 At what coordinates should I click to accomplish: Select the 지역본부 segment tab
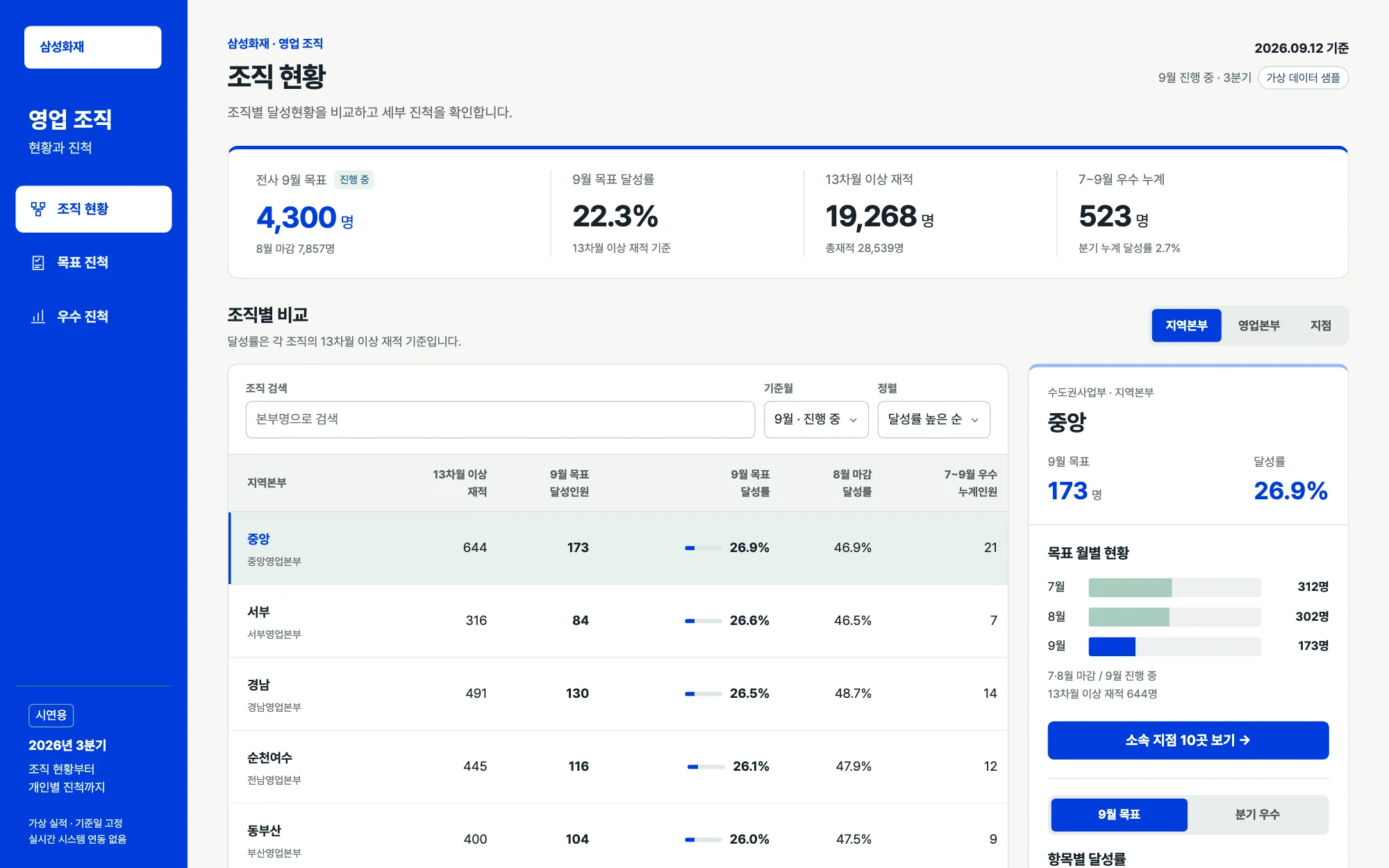1186,326
